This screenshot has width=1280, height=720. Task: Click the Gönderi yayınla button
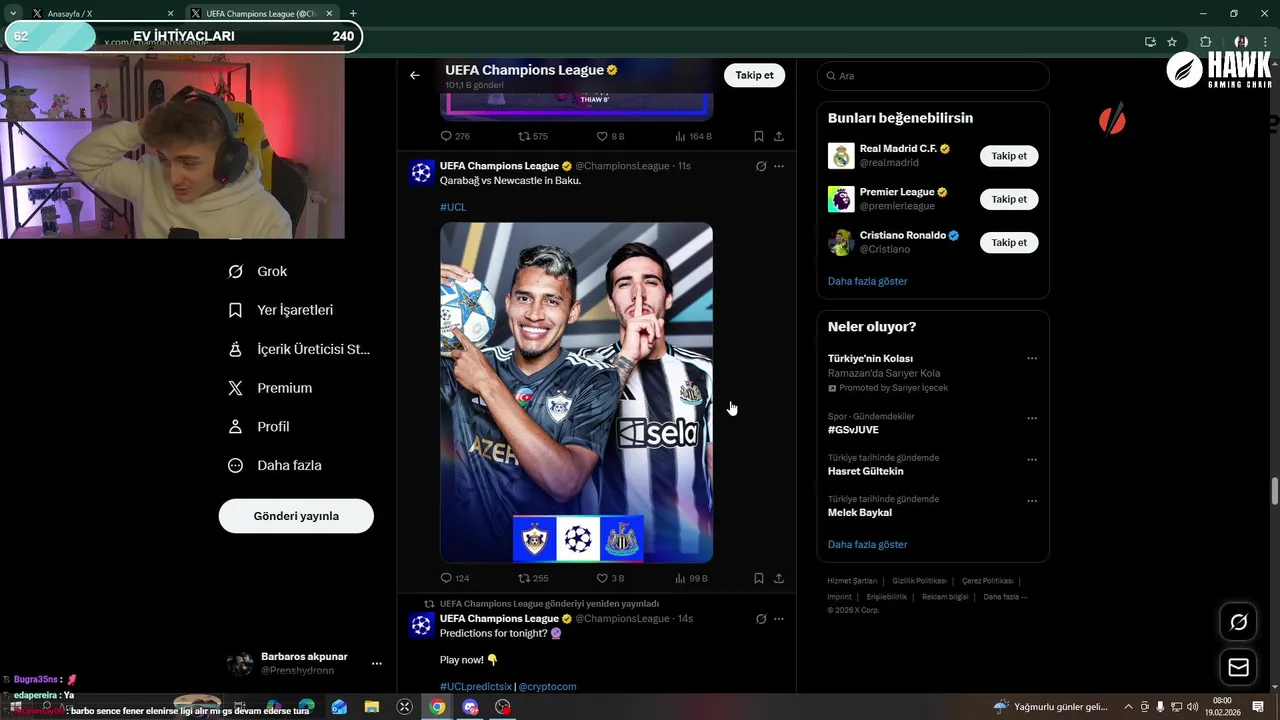click(x=296, y=516)
